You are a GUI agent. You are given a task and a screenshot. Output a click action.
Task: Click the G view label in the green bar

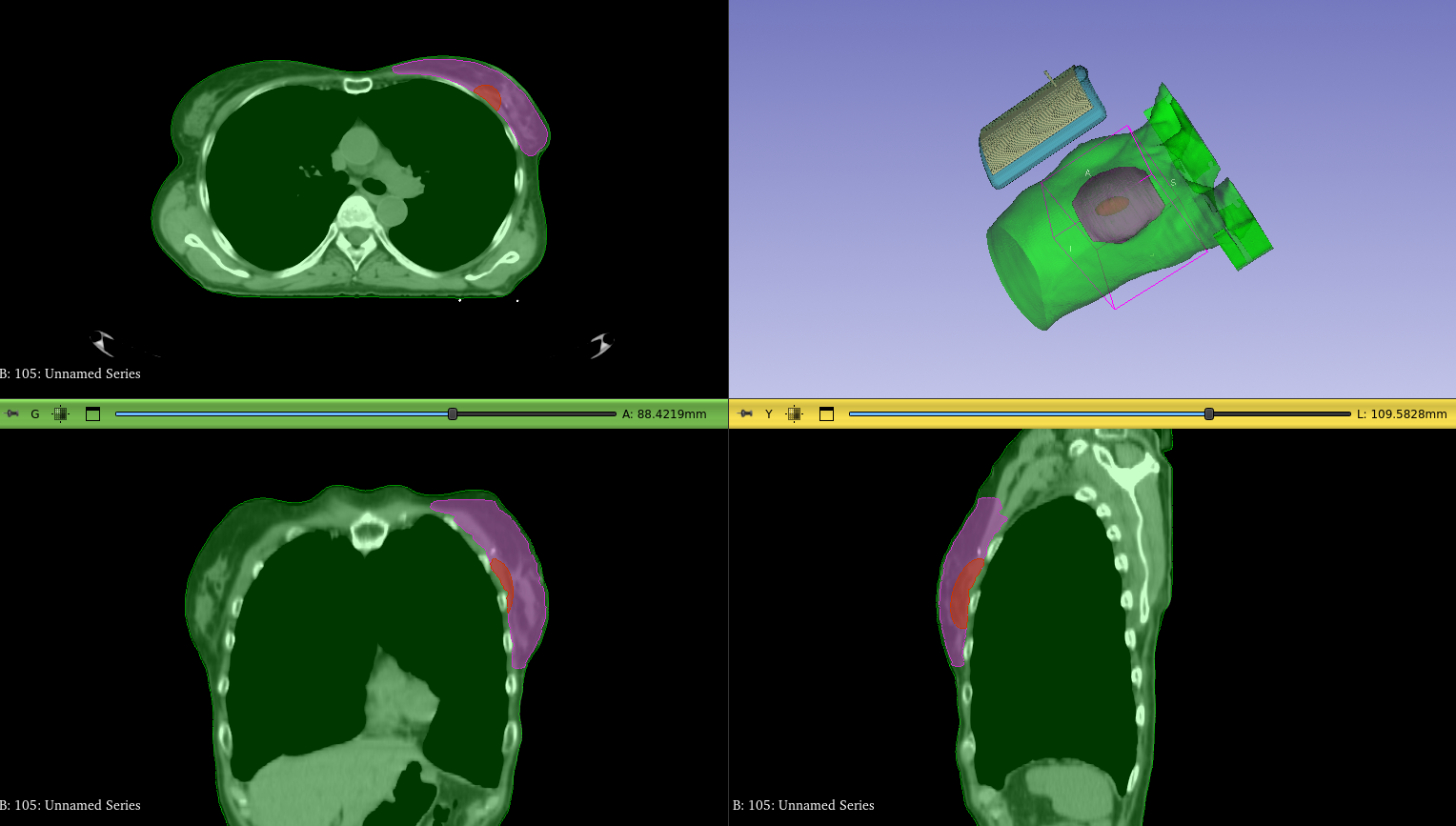coord(35,414)
